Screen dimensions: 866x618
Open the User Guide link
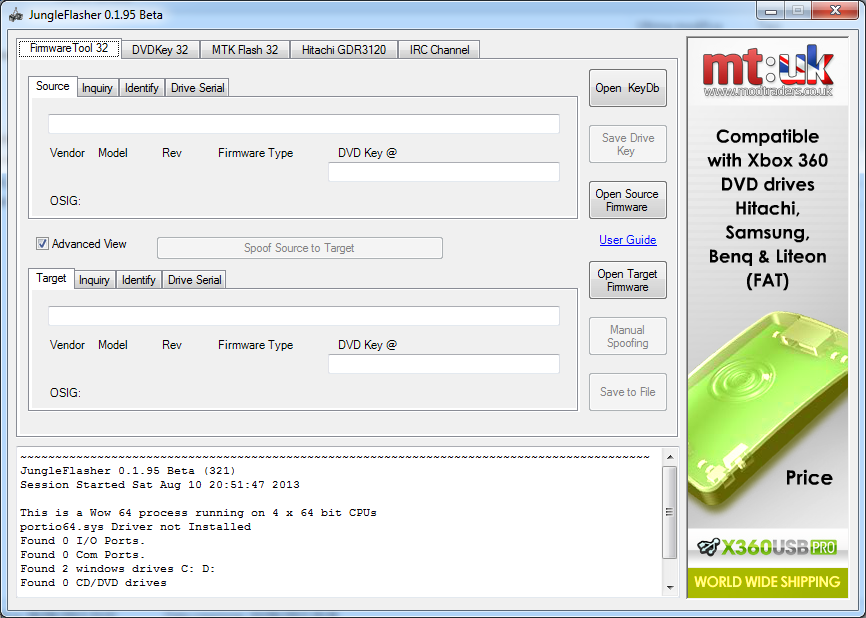[628, 240]
